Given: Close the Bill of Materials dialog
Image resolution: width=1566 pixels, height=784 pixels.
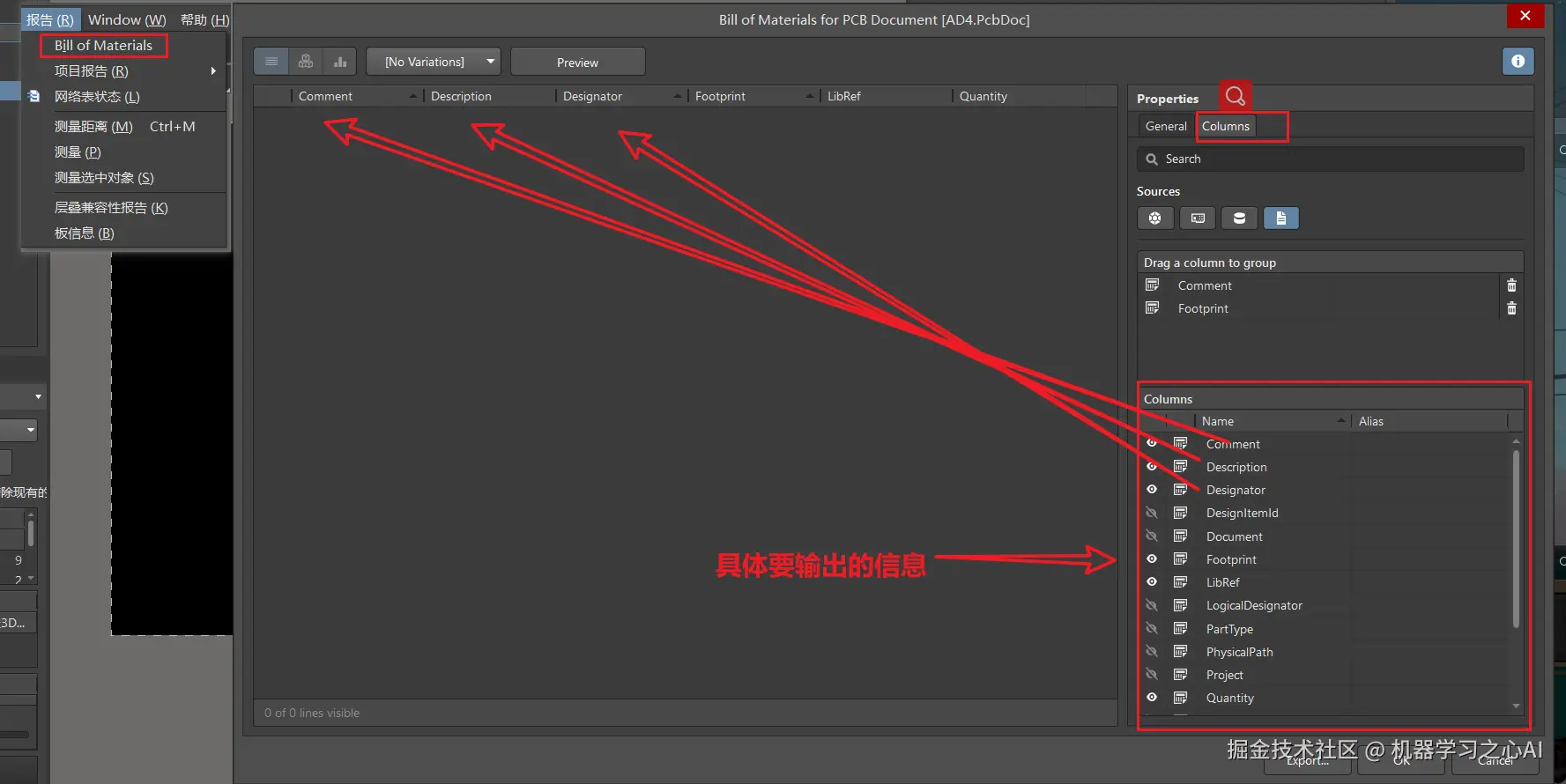Looking at the screenshot, I should pyautogui.click(x=1525, y=16).
